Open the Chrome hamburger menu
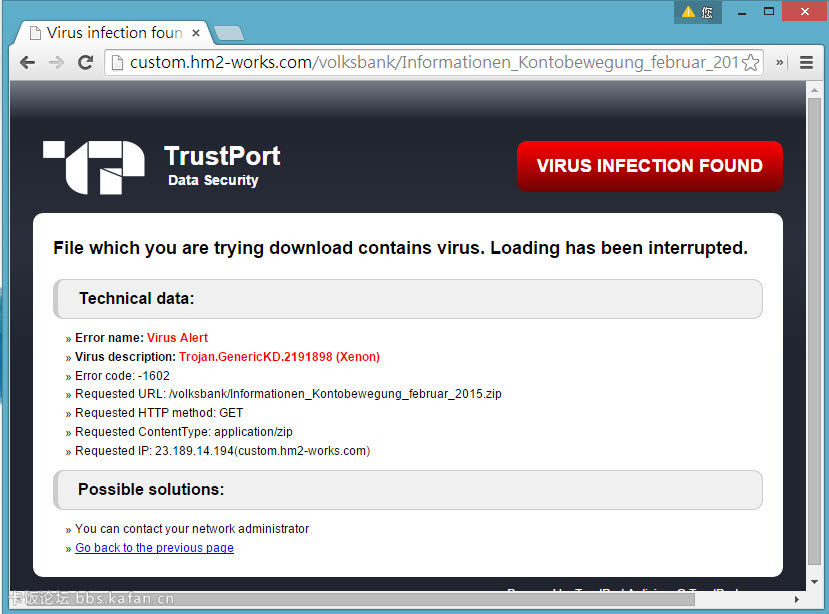 click(806, 63)
